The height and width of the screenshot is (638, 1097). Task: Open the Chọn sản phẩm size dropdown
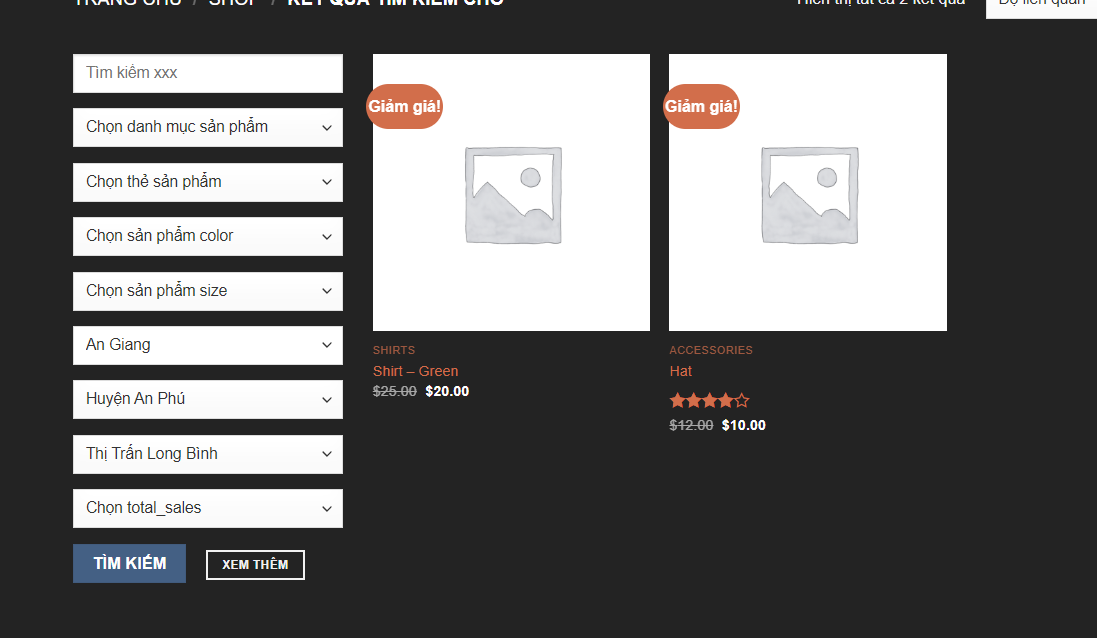coord(207,291)
